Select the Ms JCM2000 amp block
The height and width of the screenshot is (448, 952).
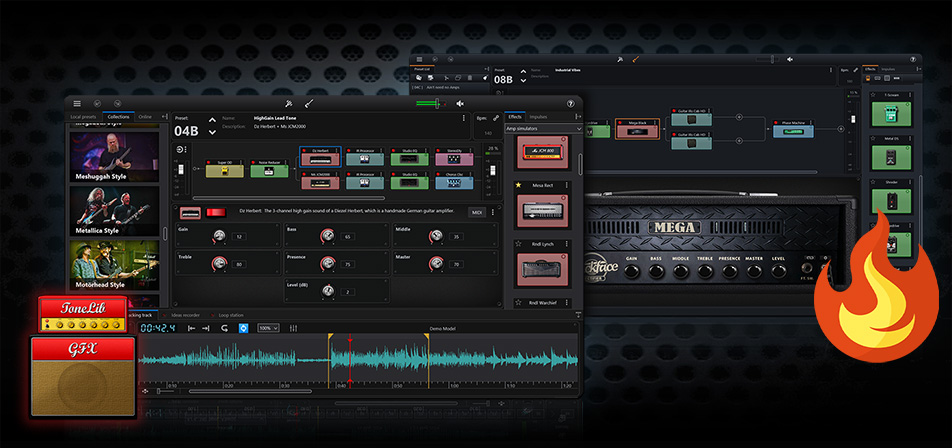tap(320, 180)
